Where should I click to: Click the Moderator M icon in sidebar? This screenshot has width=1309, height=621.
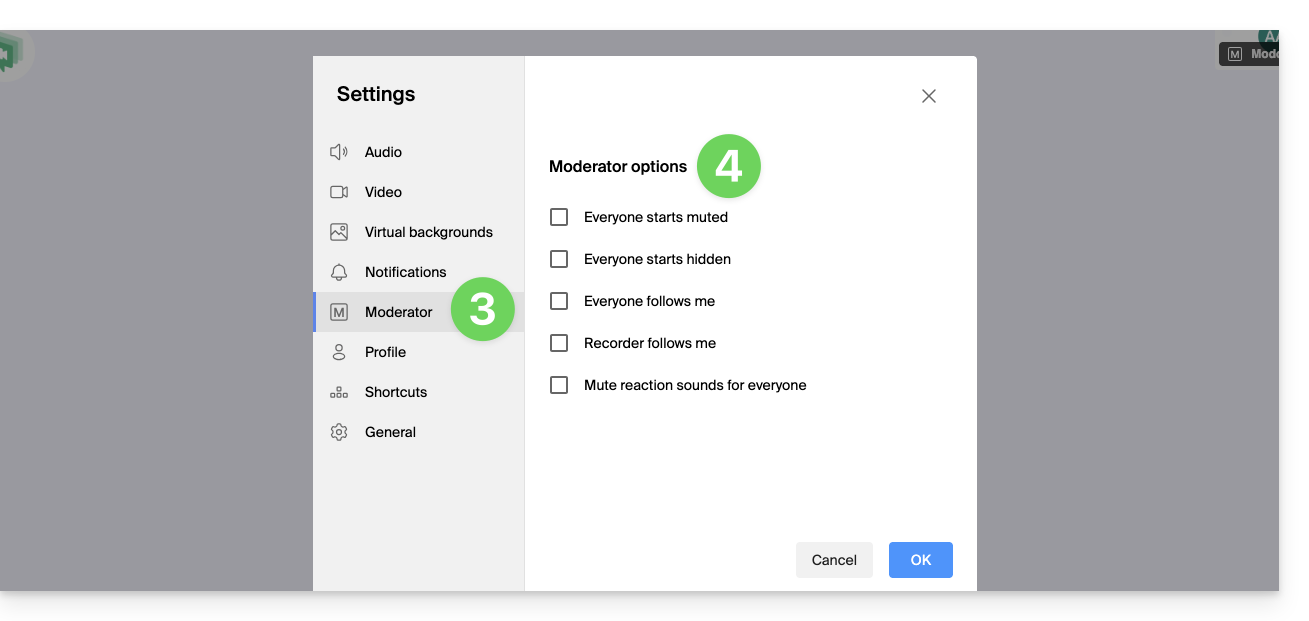point(339,312)
